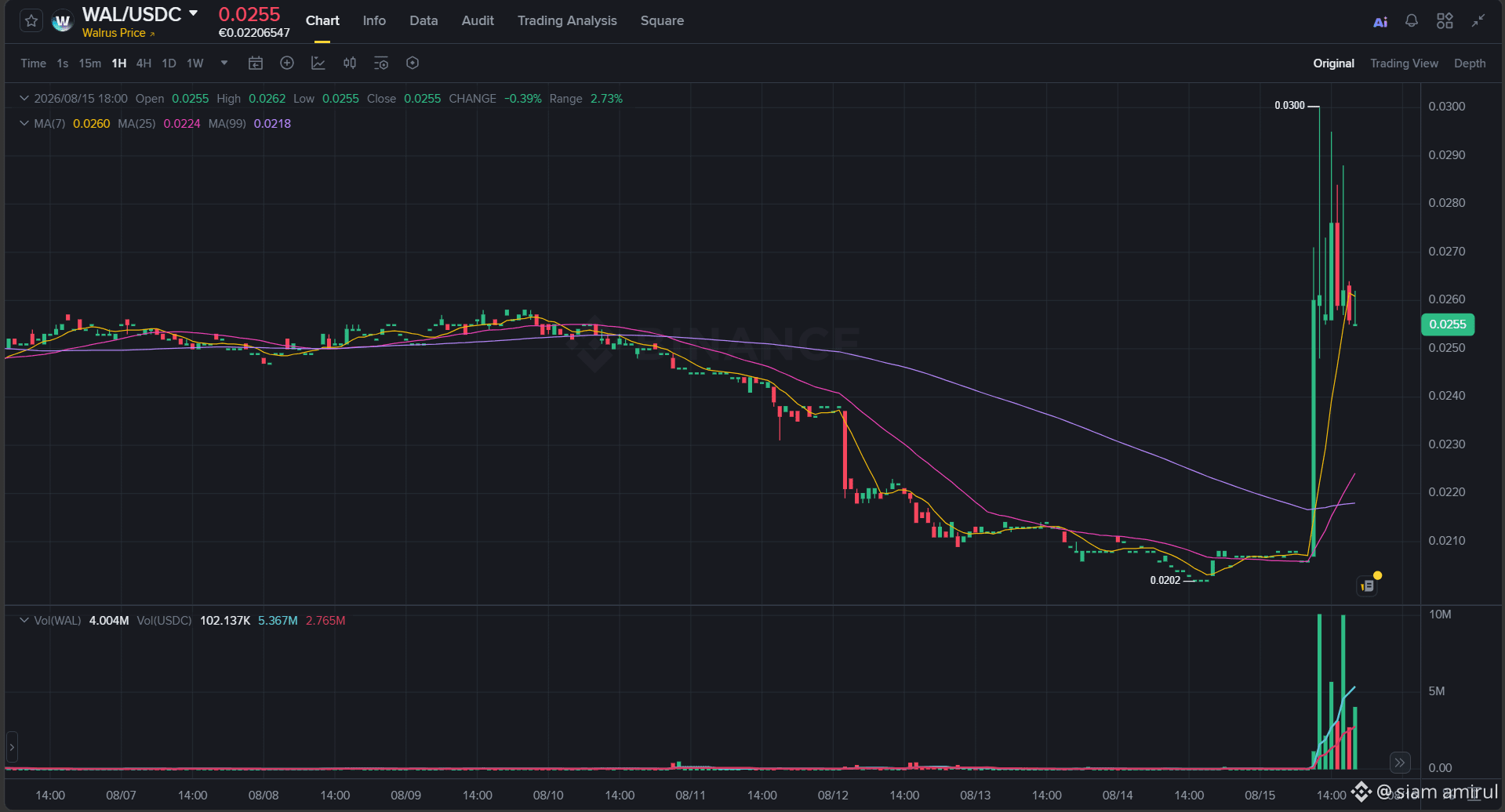Collapse the OHLC info row chevron
This screenshot has width=1505, height=812.
pyautogui.click(x=24, y=99)
